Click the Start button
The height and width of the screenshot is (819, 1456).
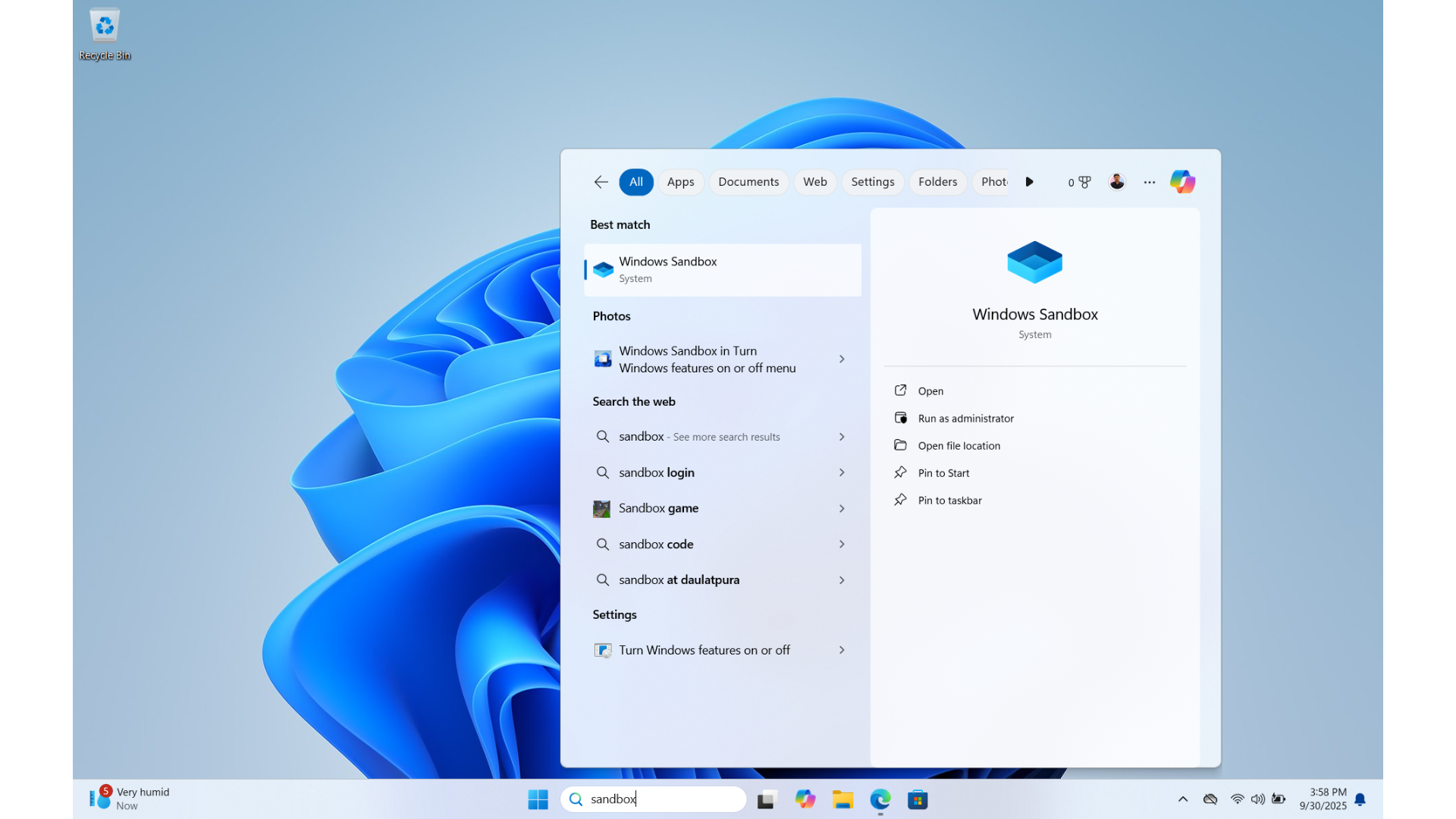pyautogui.click(x=538, y=799)
